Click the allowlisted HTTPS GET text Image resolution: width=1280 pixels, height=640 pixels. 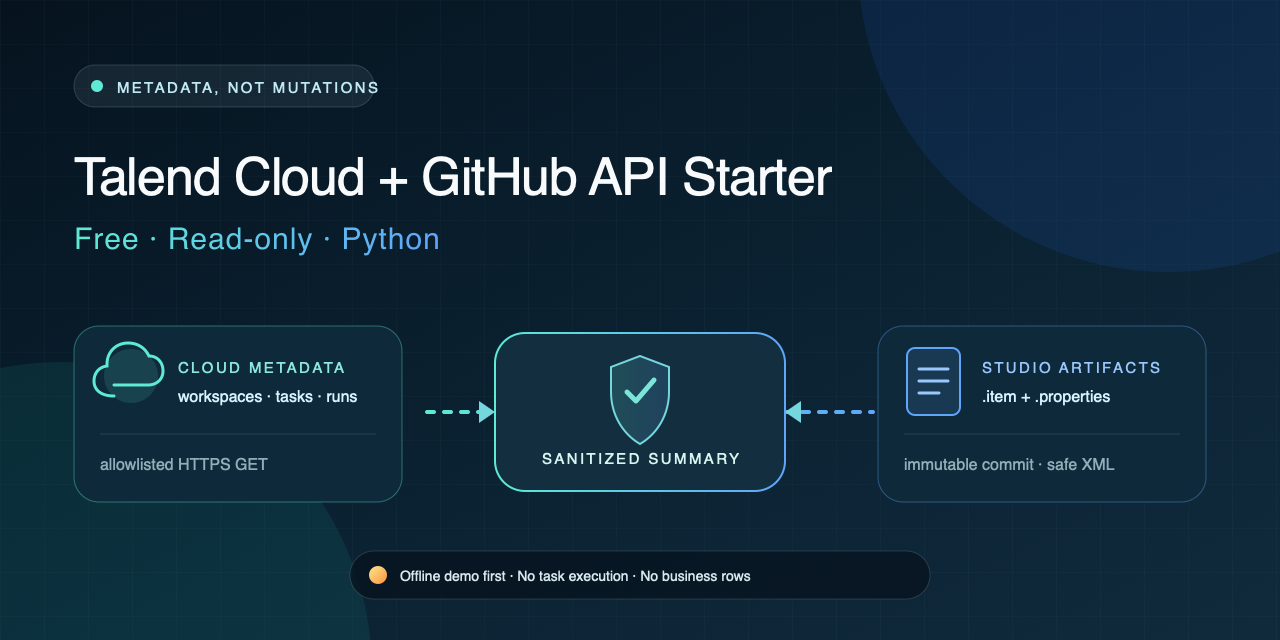(184, 465)
